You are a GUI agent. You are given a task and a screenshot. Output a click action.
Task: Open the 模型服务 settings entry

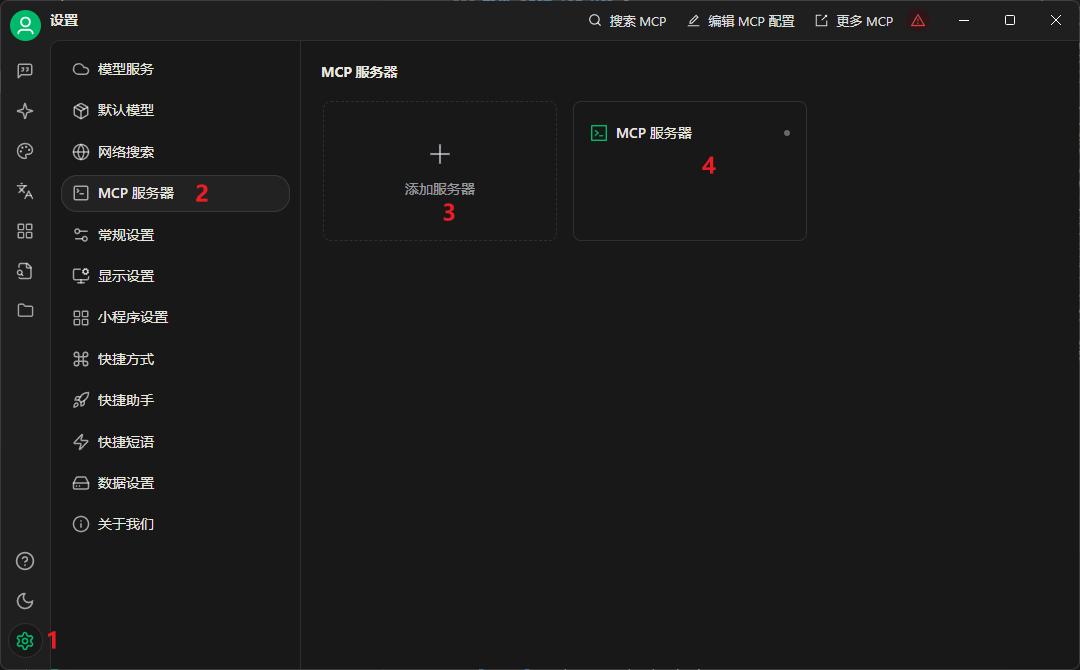125,69
